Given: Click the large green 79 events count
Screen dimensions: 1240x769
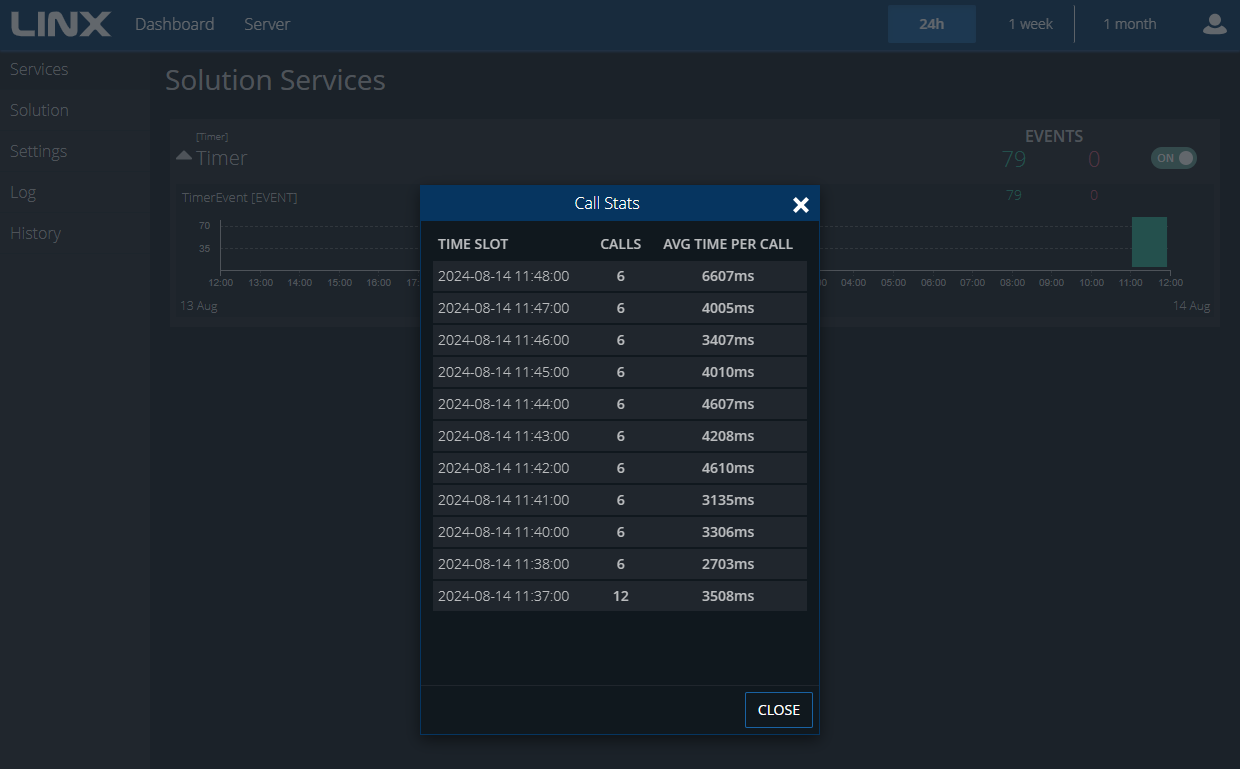Looking at the screenshot, I should click(x=1014, y=159).
